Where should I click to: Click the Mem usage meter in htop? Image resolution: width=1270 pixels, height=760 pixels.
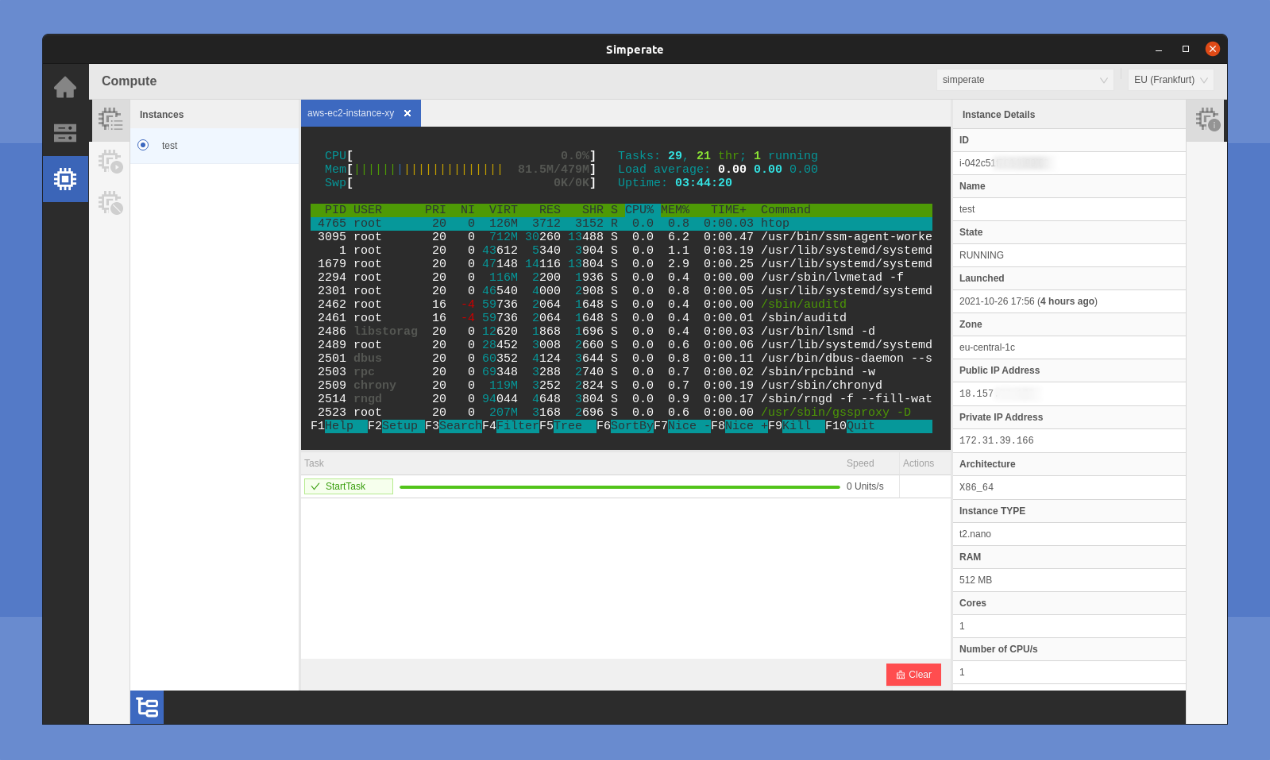coord(461,169)
